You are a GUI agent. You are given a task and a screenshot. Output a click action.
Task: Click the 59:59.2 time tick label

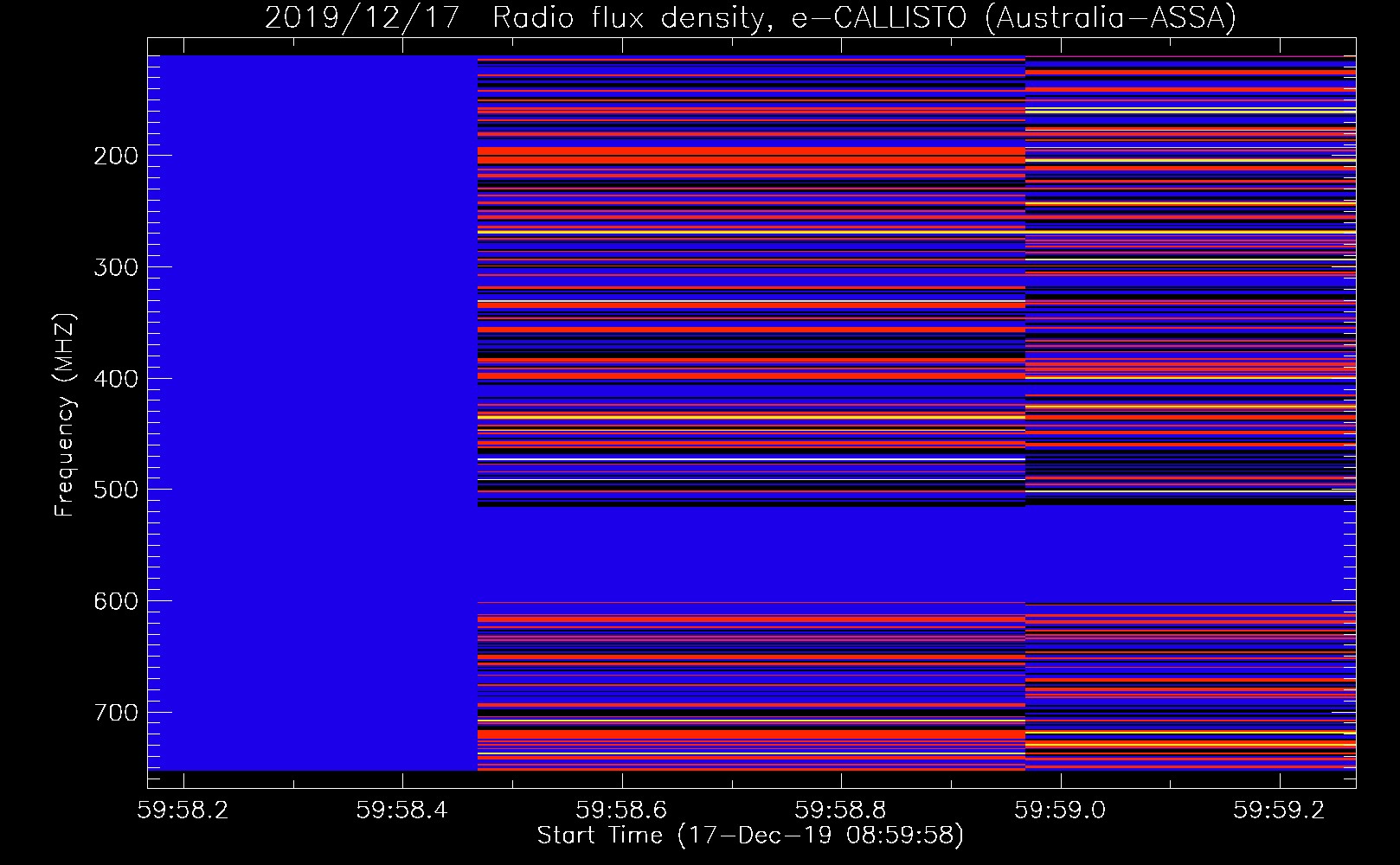pos(1279,810)
